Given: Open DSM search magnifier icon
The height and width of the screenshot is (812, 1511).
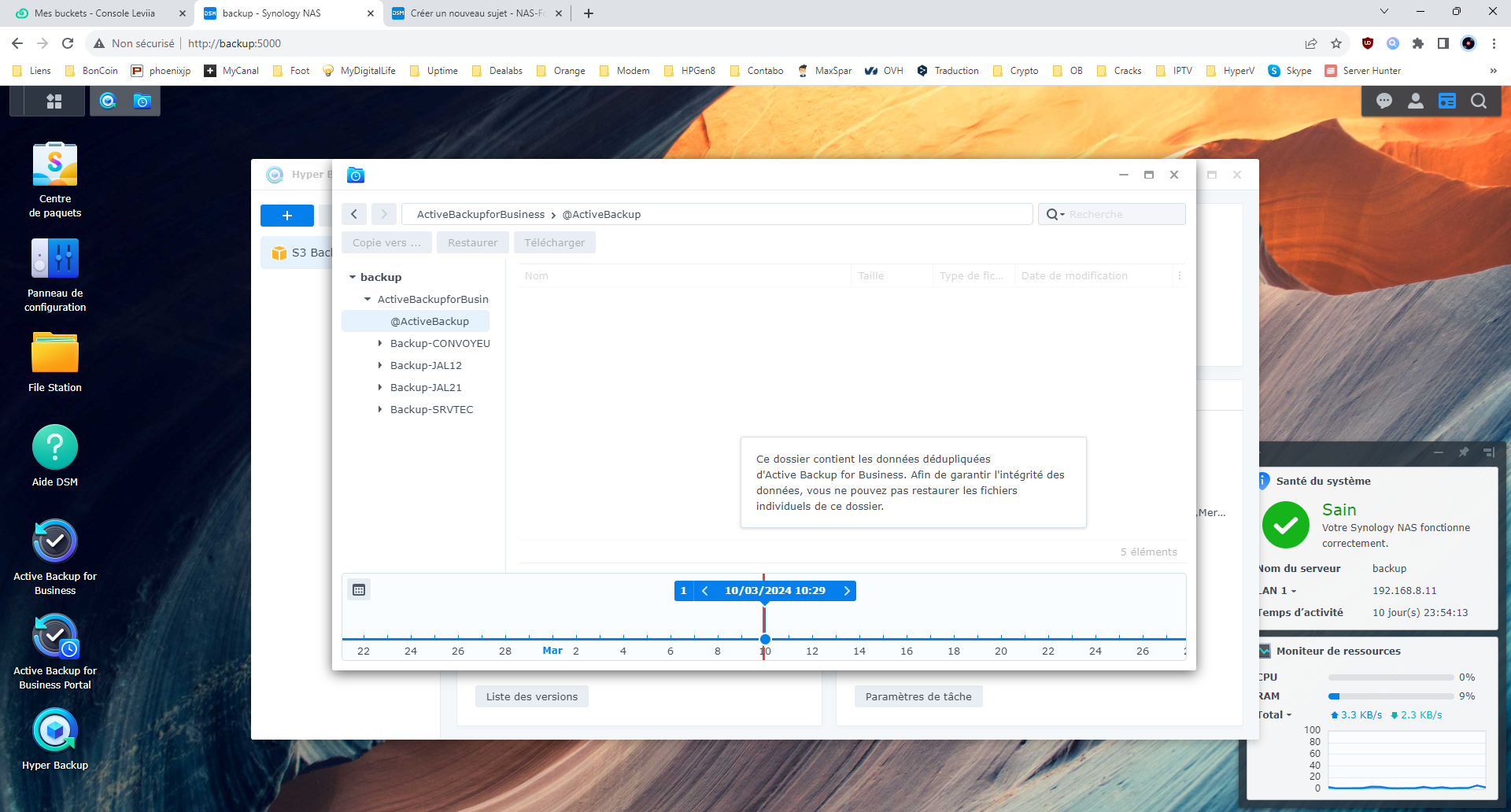Looking at the screenshot, I should pyautogui.click(x=1478, y=101).
